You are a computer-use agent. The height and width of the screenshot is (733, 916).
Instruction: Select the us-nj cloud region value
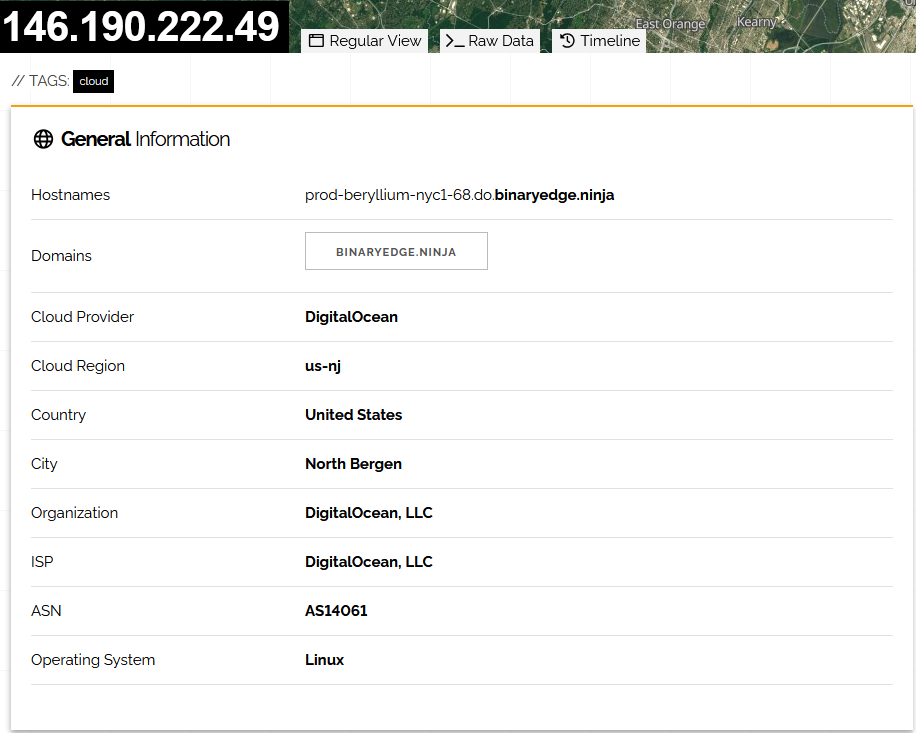323,366
